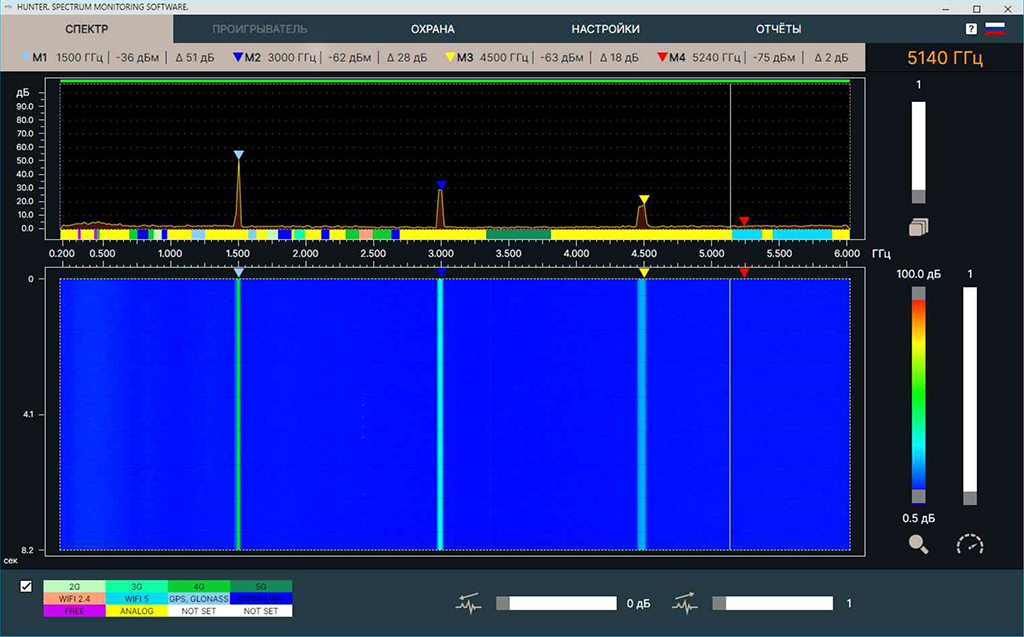Click first NOT SET legend cell
The image size is (1024, 637).
[199, 611]
